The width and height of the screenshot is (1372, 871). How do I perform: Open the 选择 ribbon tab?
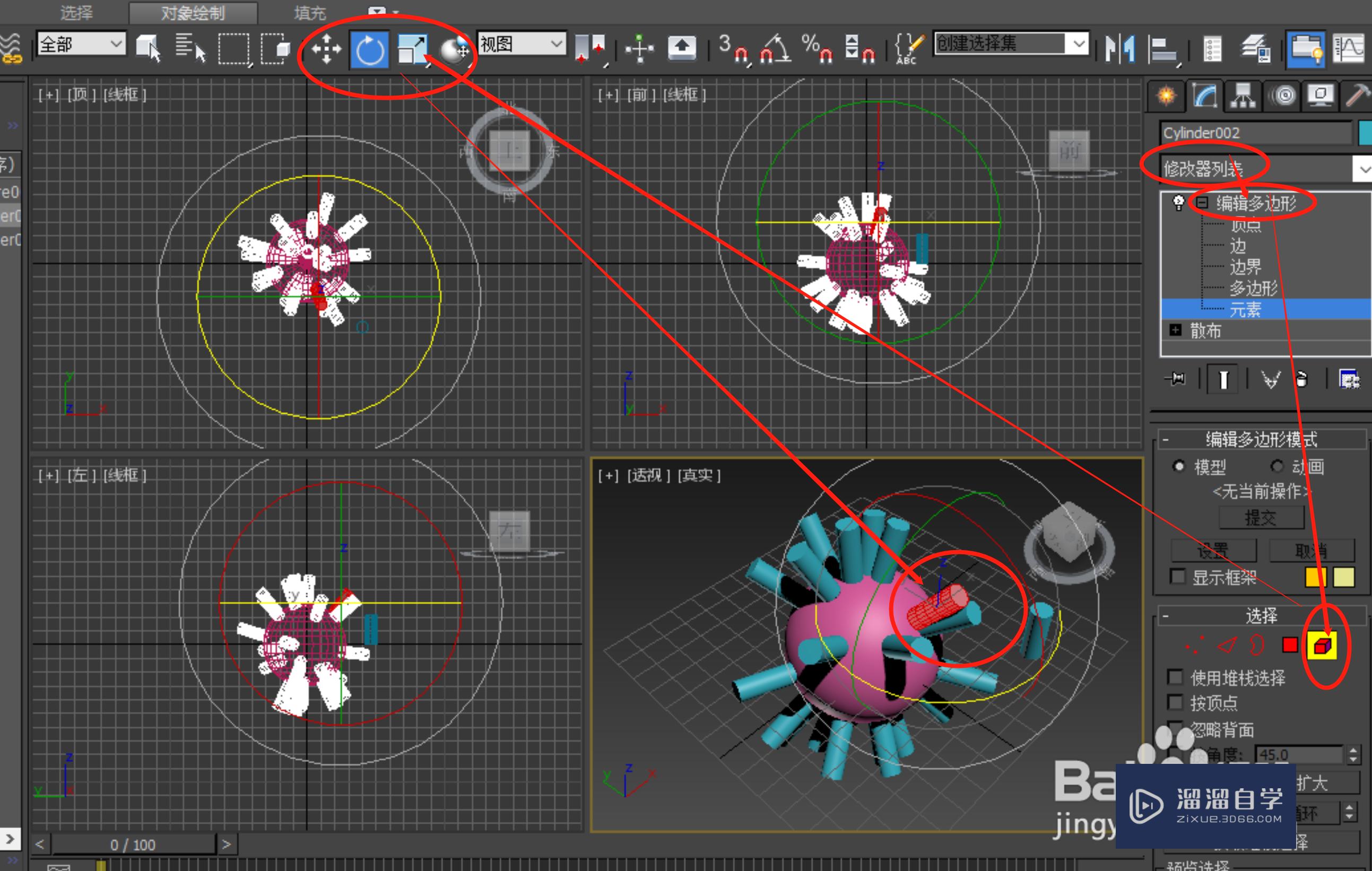click(x=76, y=13)
